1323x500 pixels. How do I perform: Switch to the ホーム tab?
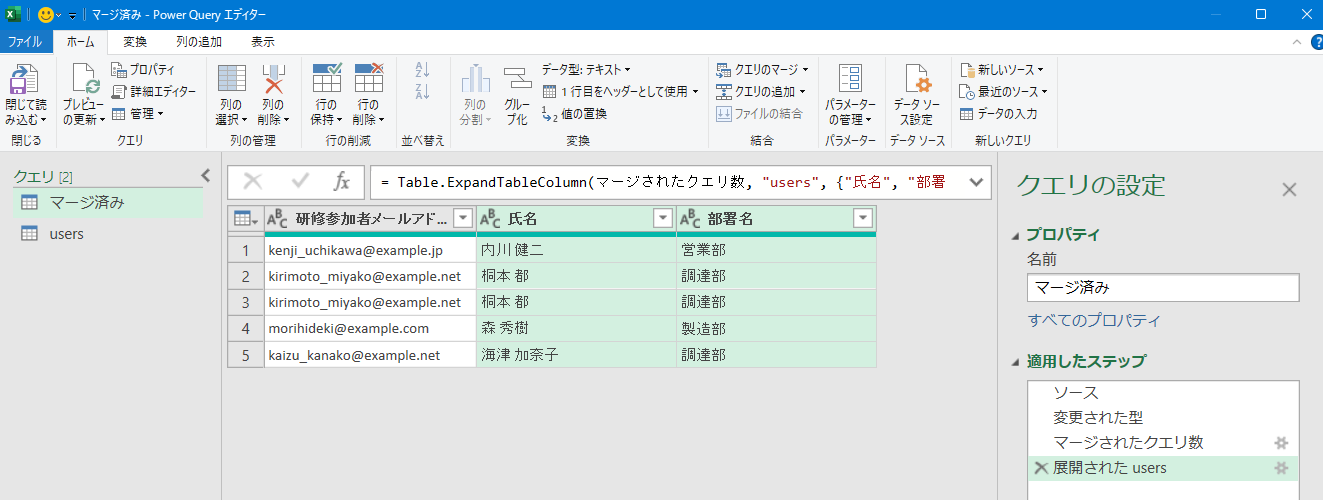[80, 42]
